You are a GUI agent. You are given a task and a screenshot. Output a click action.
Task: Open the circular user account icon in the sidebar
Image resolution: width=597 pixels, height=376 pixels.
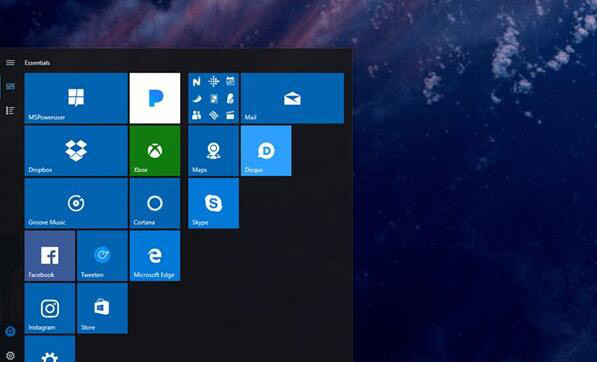point(10,331)
